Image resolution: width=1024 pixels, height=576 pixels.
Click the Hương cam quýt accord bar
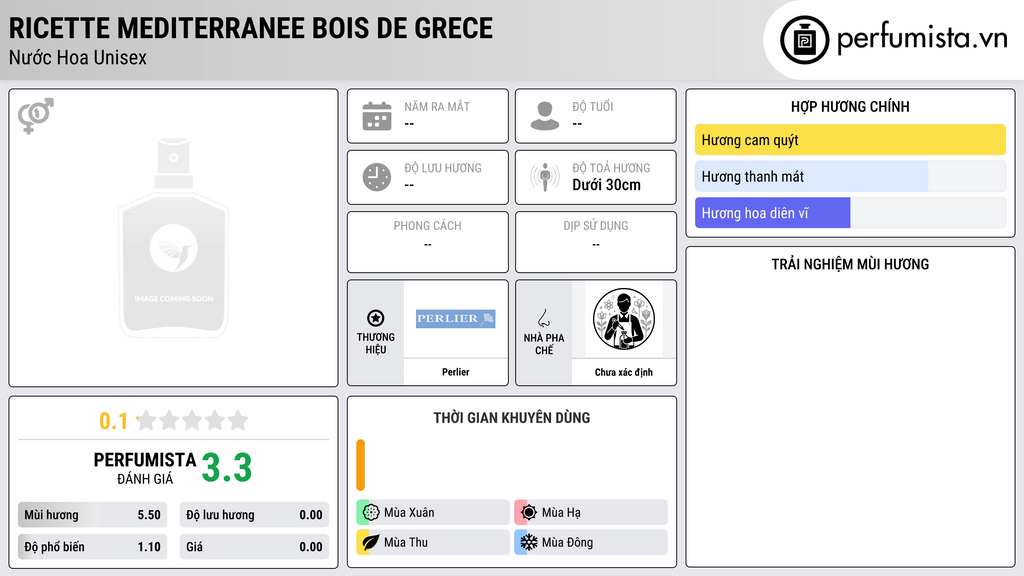pos(850,140)
